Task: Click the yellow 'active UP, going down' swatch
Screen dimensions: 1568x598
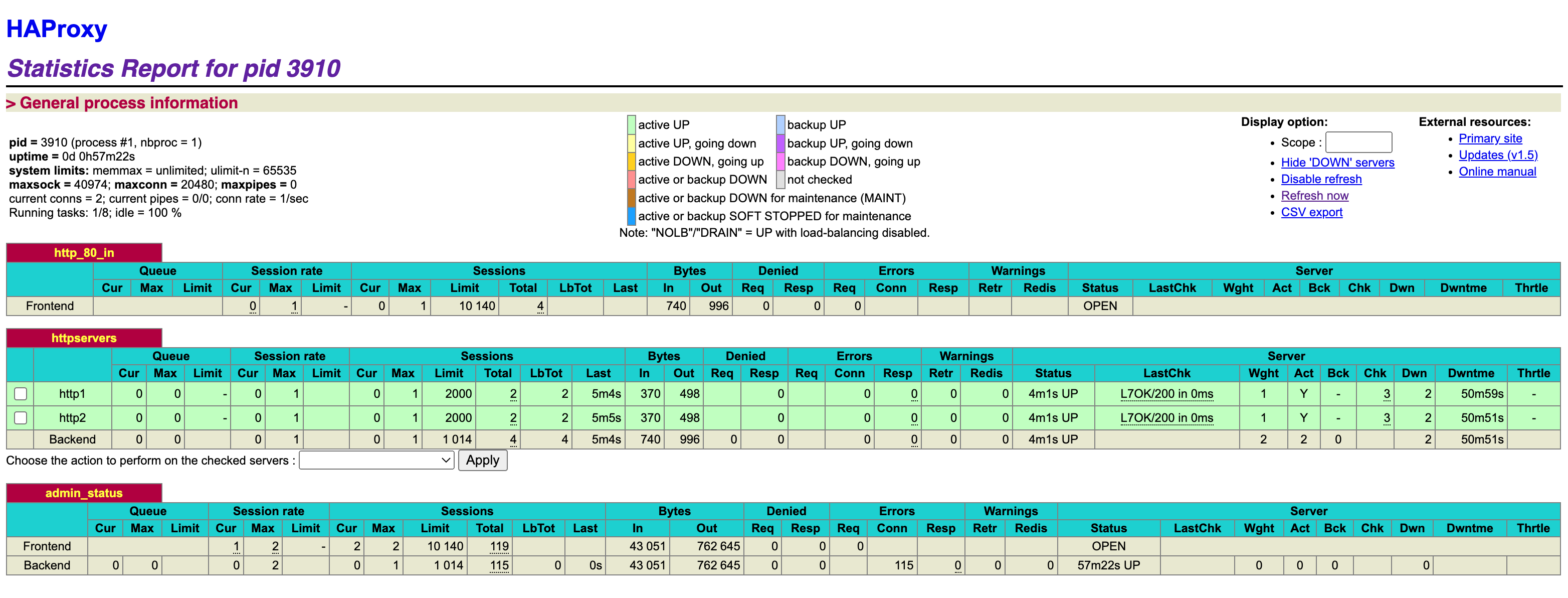Action: pyautogui.click(x=631, y=143)
